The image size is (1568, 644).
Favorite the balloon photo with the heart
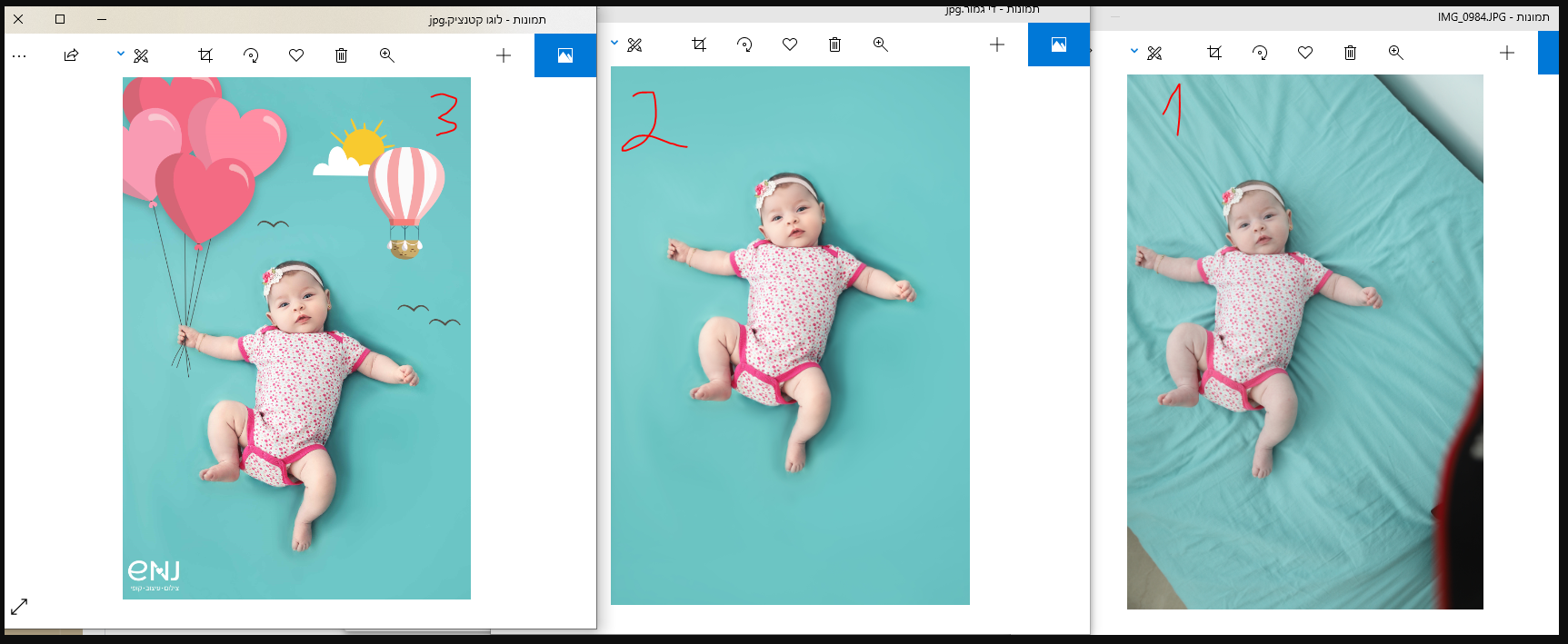tap(296, 55)
